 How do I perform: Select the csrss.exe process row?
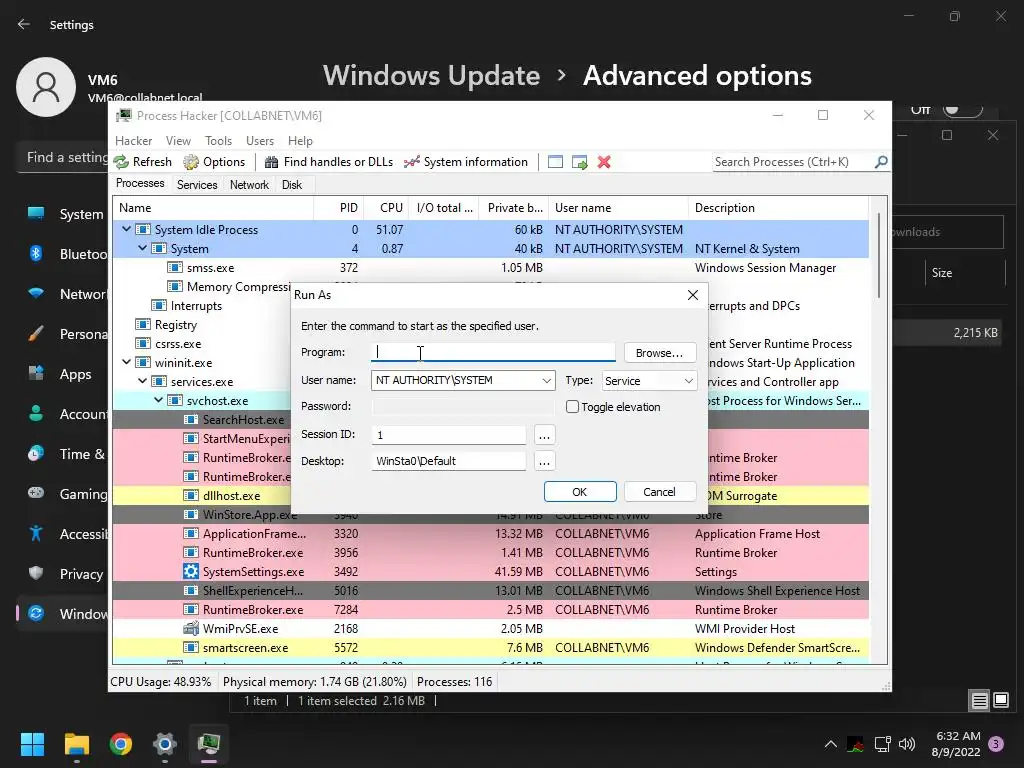pyautogui.click(x=202, y=344)
